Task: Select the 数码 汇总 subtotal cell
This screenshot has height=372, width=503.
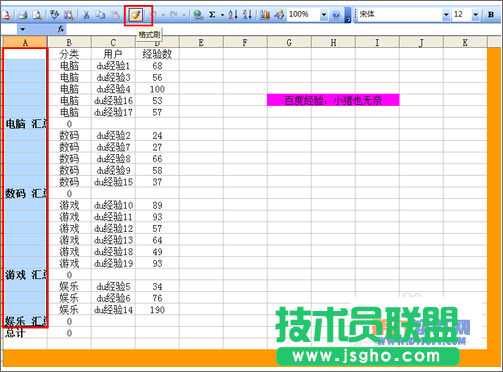Action: click(25, 194)
